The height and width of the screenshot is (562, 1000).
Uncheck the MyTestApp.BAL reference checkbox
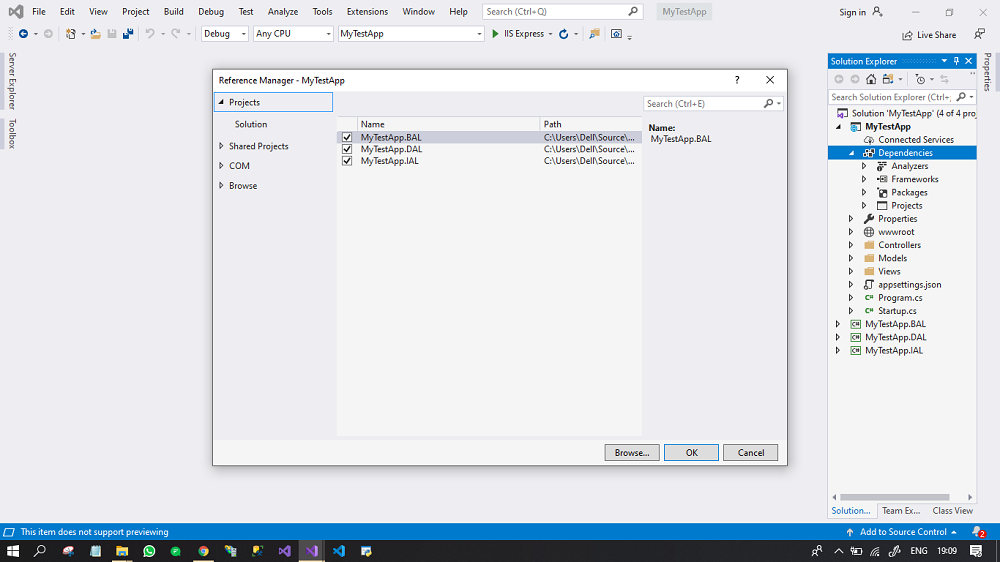coord(347,137)
